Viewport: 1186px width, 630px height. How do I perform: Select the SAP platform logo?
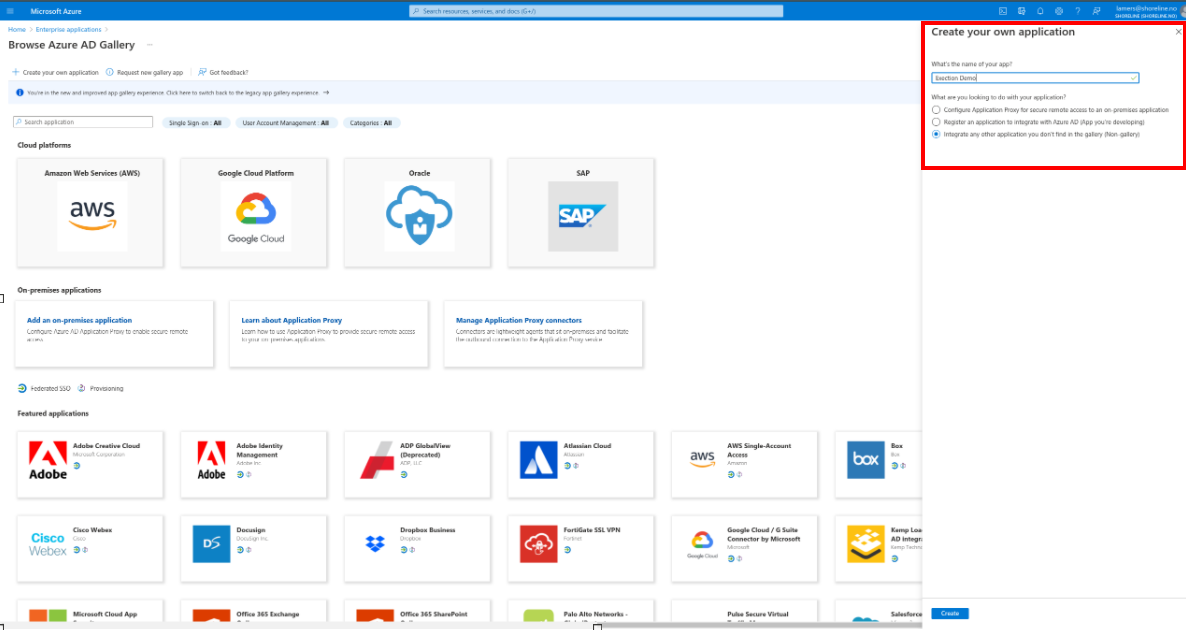click(582, 216)
